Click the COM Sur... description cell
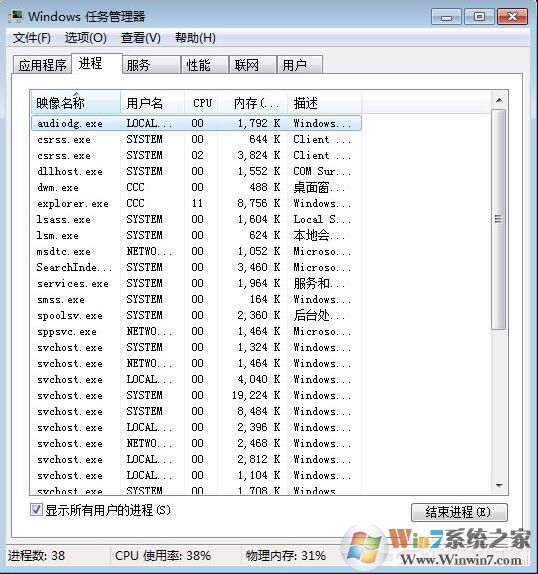Viewport: 538px width, 574px height. 322,171
